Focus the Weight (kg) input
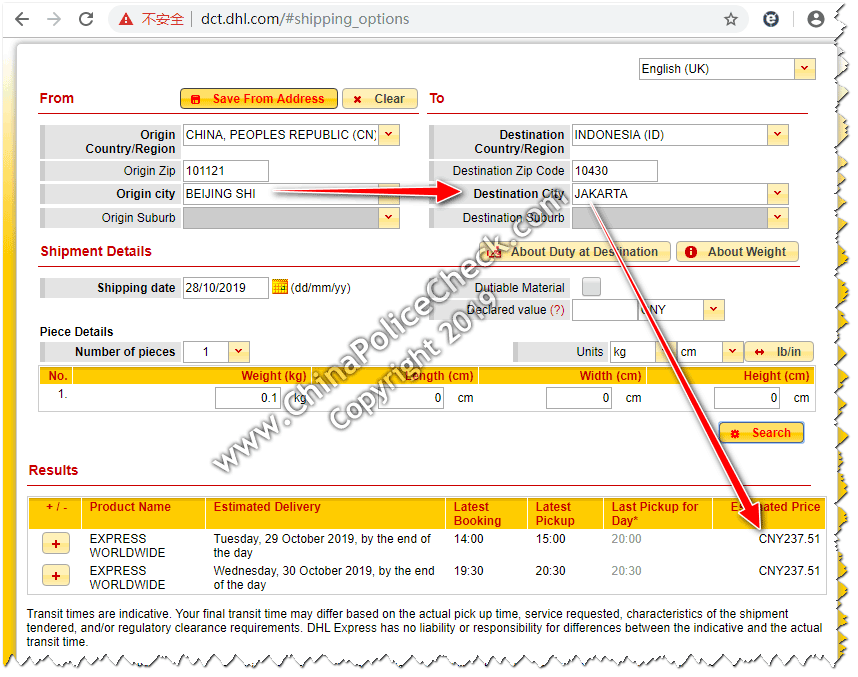Screen dimensions: 858x677 click(x=247, y=398)
